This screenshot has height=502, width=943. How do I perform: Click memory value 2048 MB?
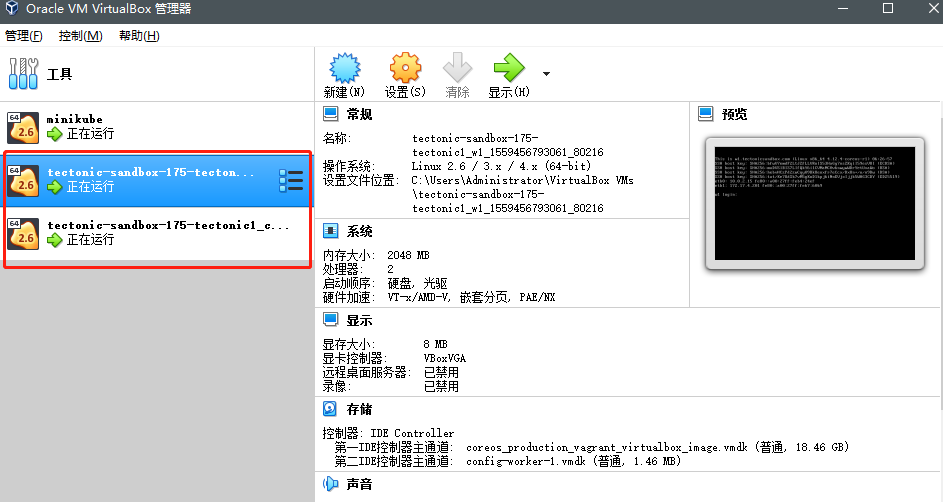coord(408,255)
